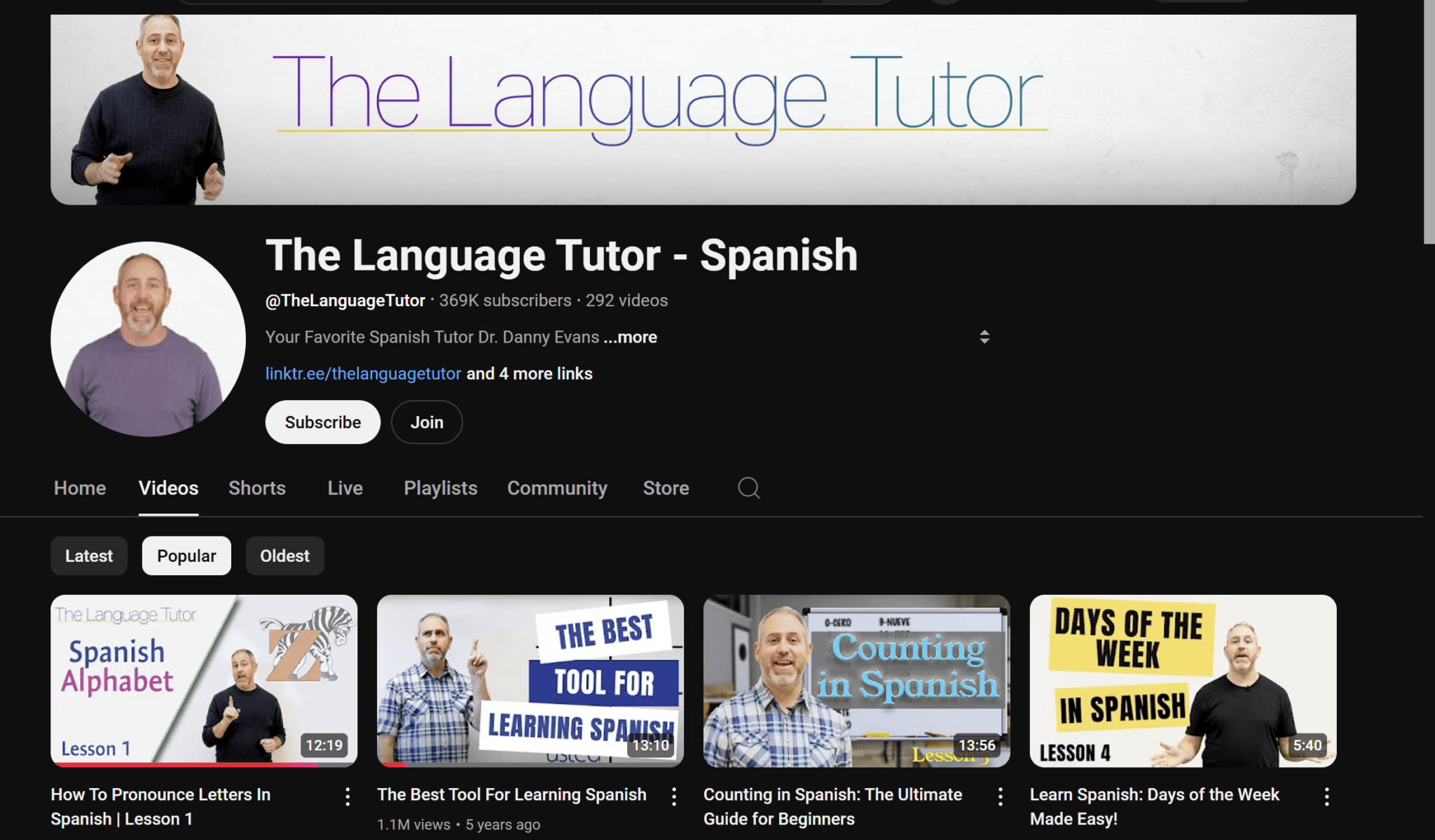Open the channel search icon
The width and height of the screenshot is (1435, 840).
click(x=748, y=488)
